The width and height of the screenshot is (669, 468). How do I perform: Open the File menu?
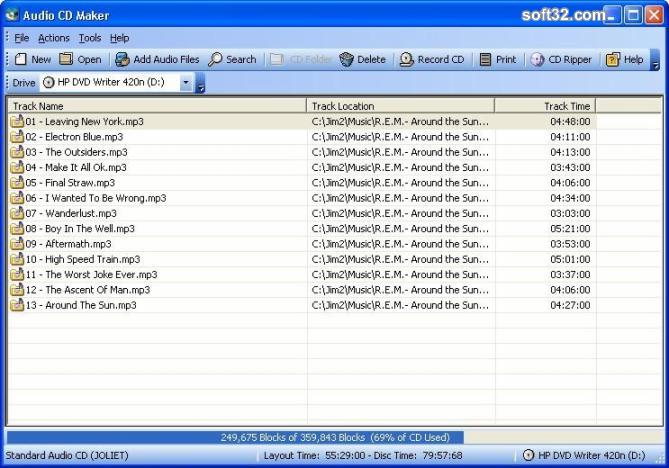pyautogui.click(x=21, y=38)
